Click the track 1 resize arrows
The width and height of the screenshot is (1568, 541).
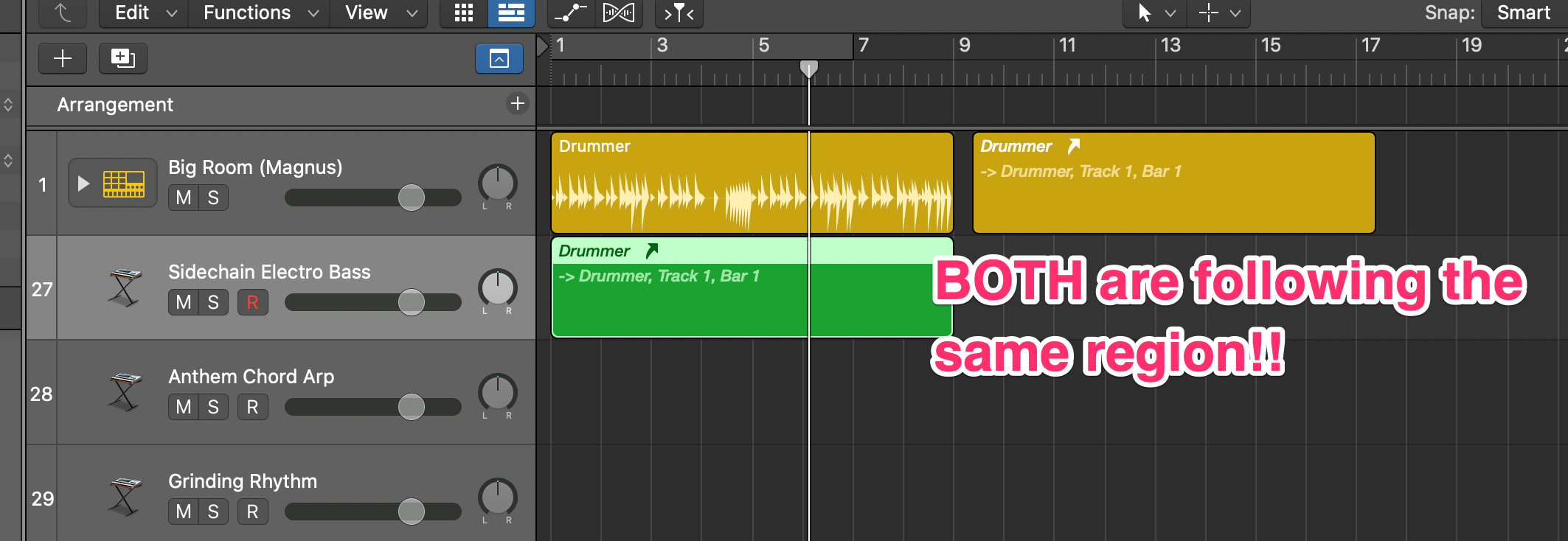[8, 160]
